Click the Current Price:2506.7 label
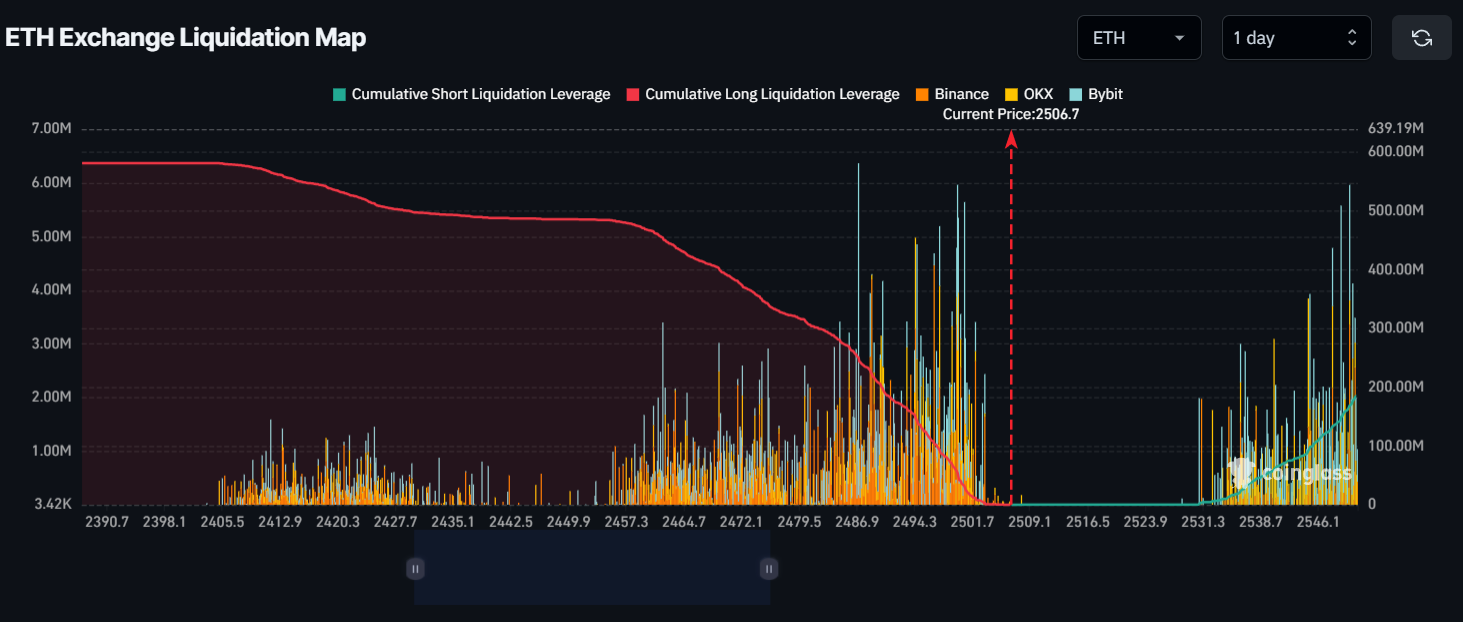 (x=1011, y=114)
